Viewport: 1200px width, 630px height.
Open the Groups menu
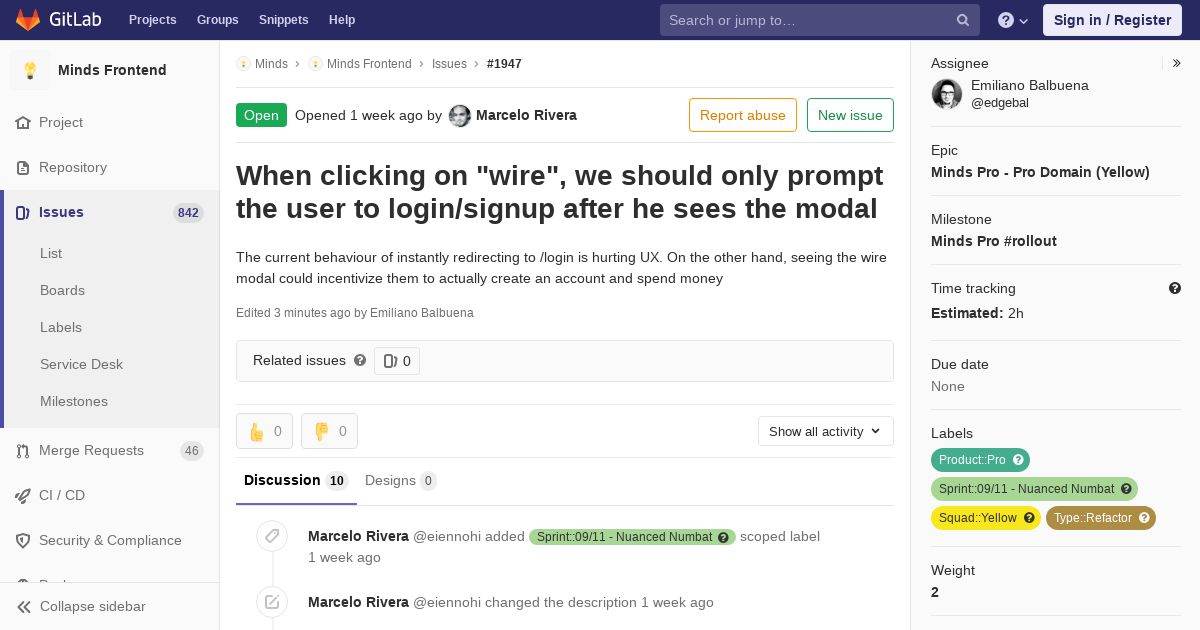217,20
